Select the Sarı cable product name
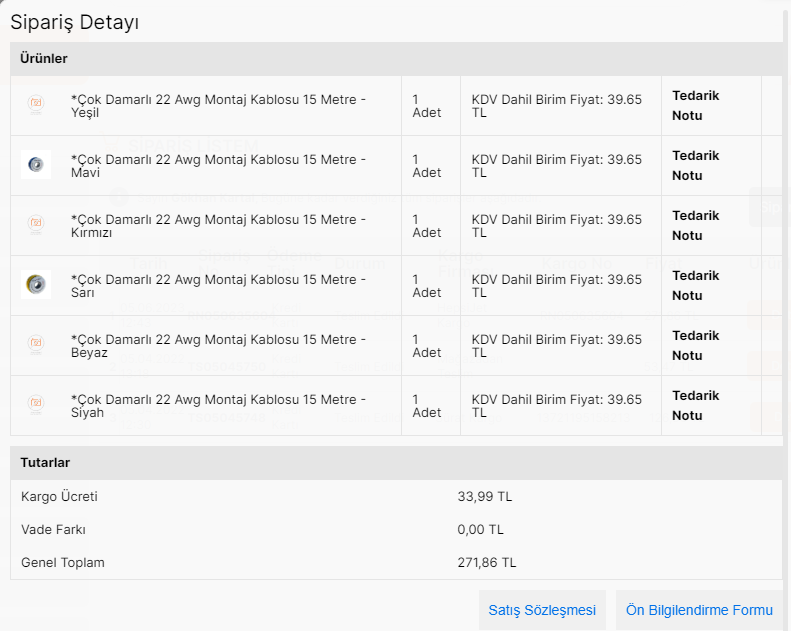This screenshot has height=631, width=791. (218, 285)
